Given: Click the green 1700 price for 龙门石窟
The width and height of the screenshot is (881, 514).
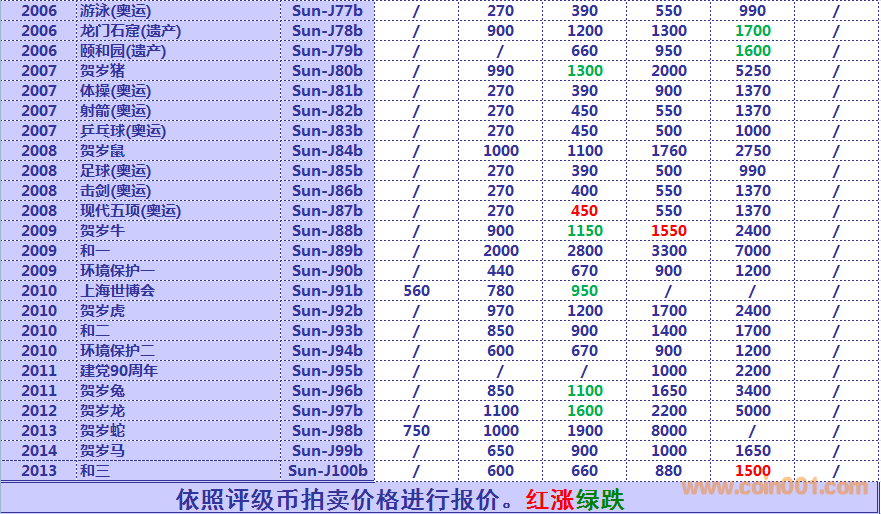Looking at the screenshot, I should (x=752, y=31).
